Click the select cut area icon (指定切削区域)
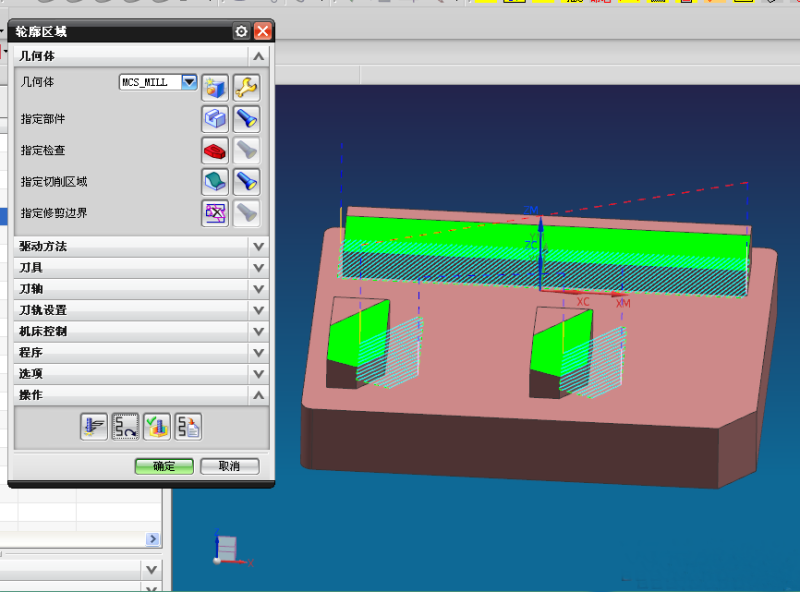Screen dimensions: 800x592 tap(215, 181)
